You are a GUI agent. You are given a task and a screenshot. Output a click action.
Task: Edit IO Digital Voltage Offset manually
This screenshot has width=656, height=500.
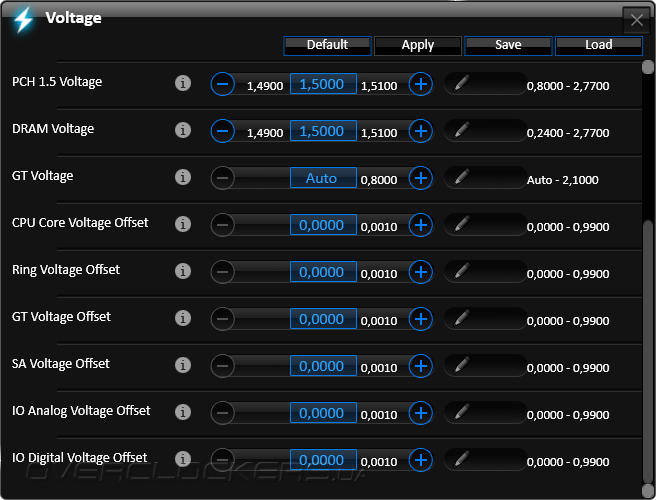462,459
